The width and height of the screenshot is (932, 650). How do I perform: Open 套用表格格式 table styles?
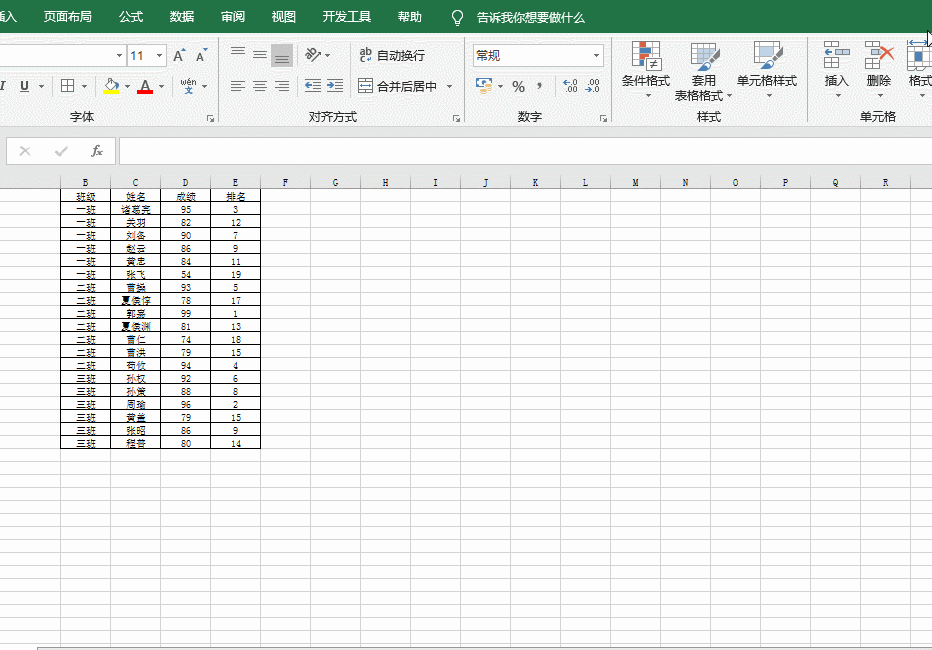coord(703,70)
